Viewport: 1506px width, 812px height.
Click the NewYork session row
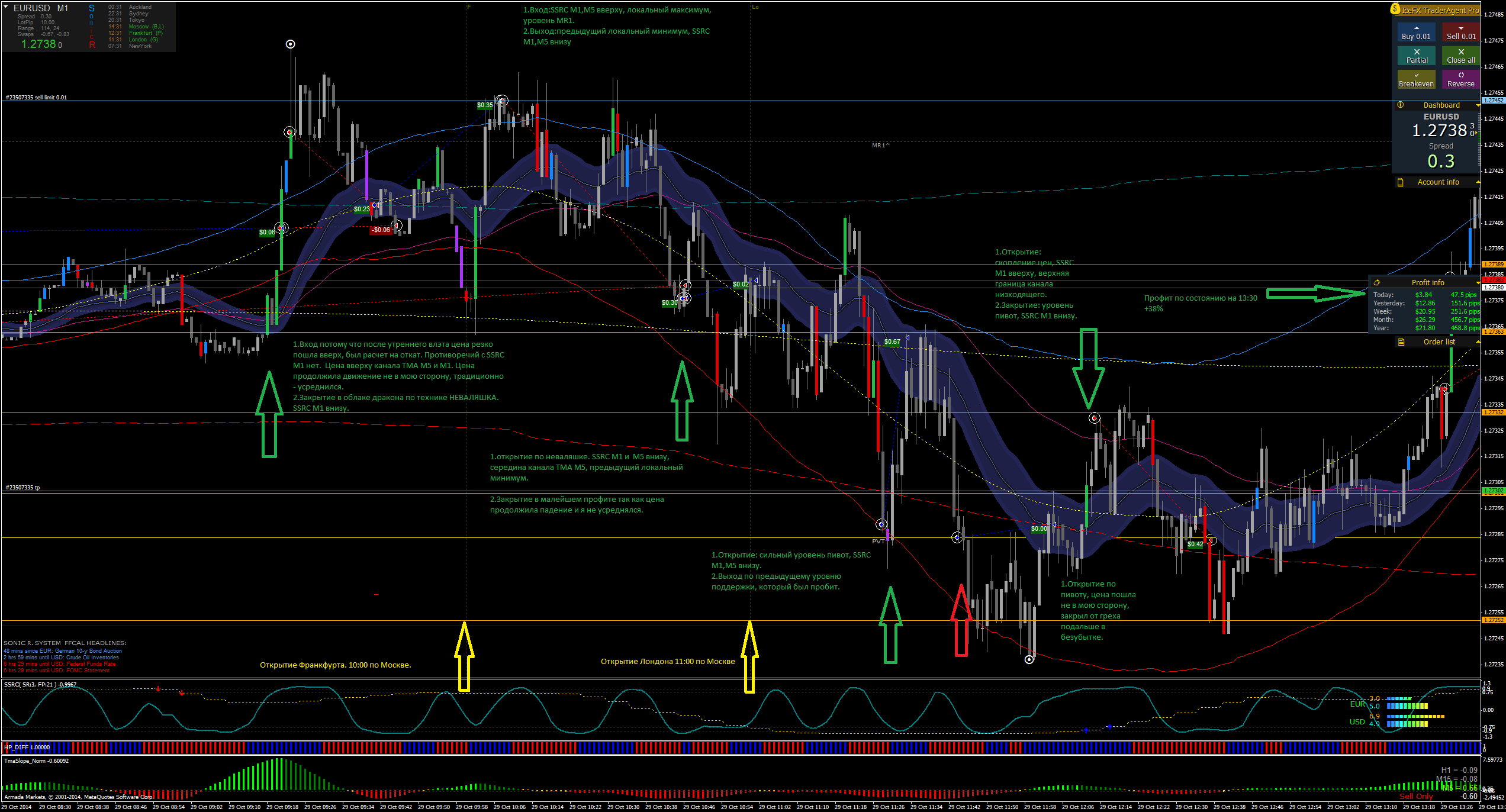[x=130, y=46]
